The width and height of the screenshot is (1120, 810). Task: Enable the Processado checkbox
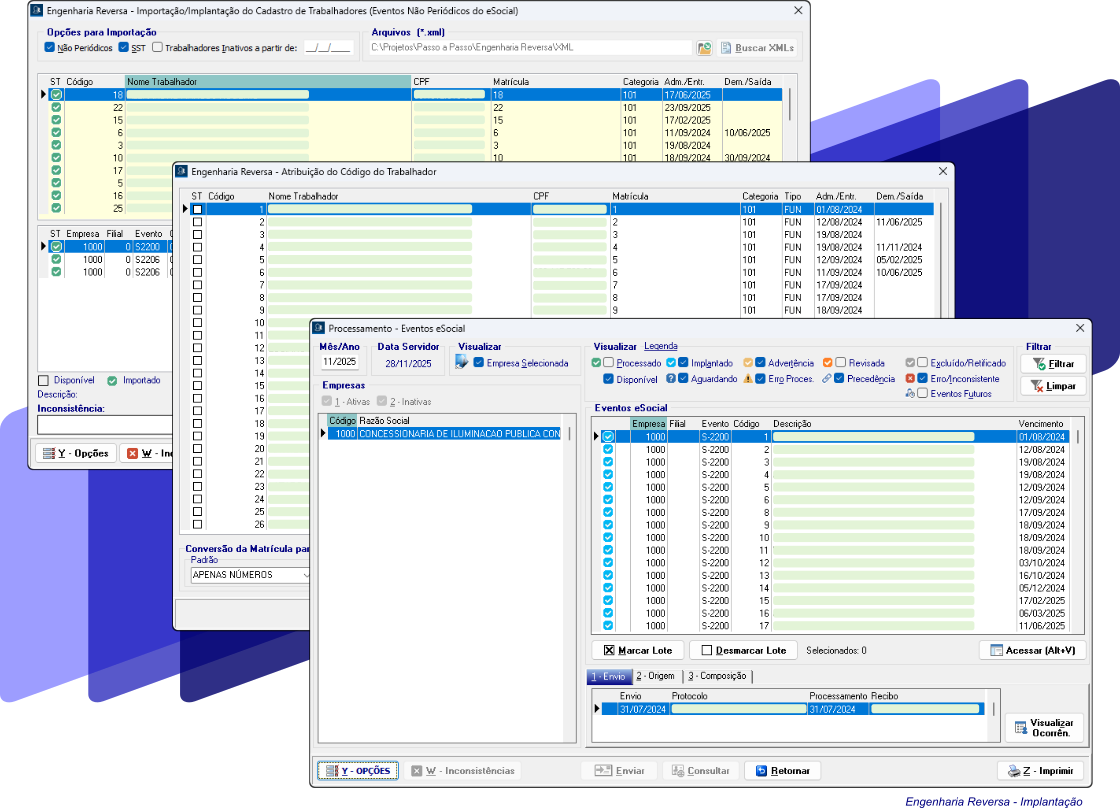pos(608,363)
